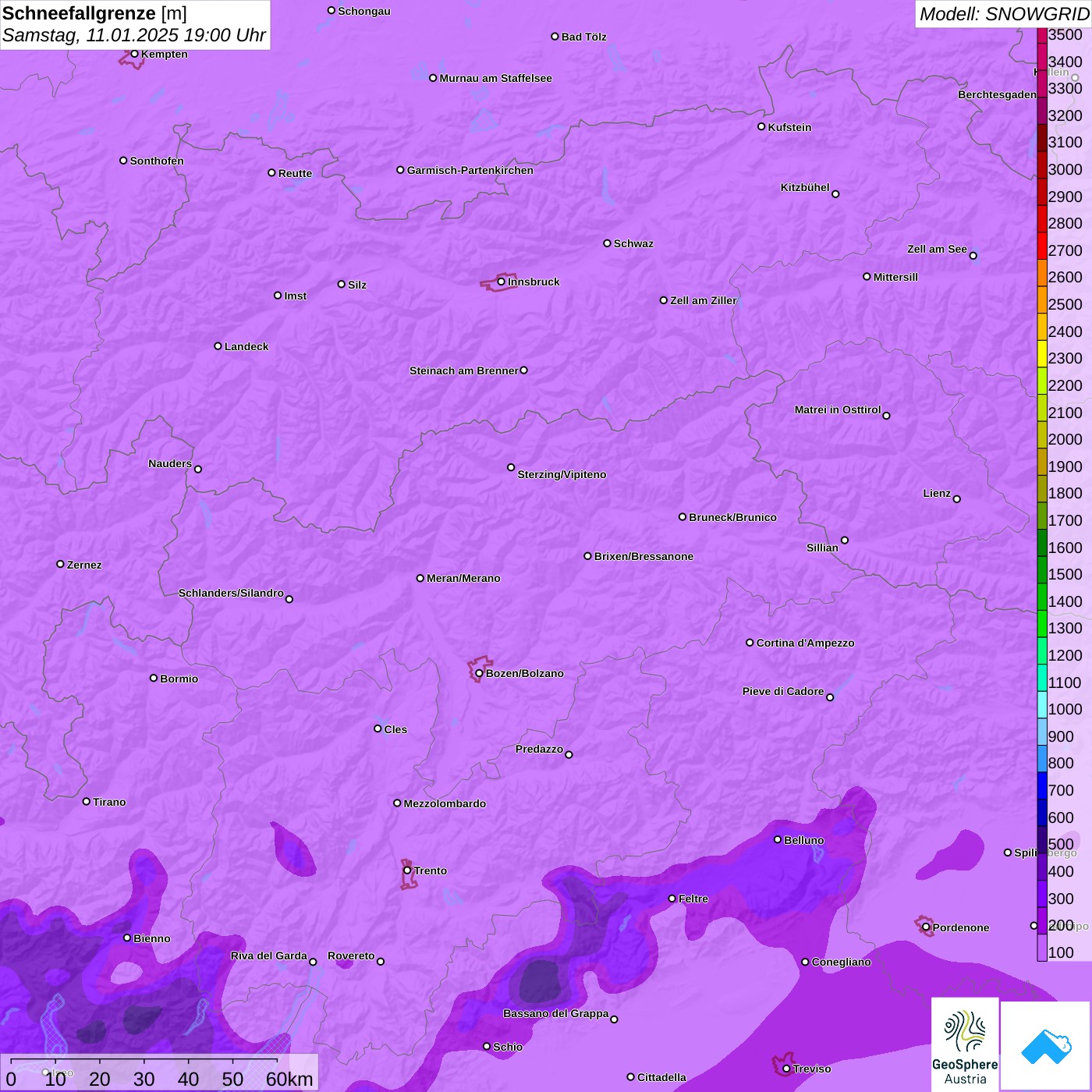Click the 'Riva del Garda' label
The height and width of the screenshot is (1092, 1092).
269,955
